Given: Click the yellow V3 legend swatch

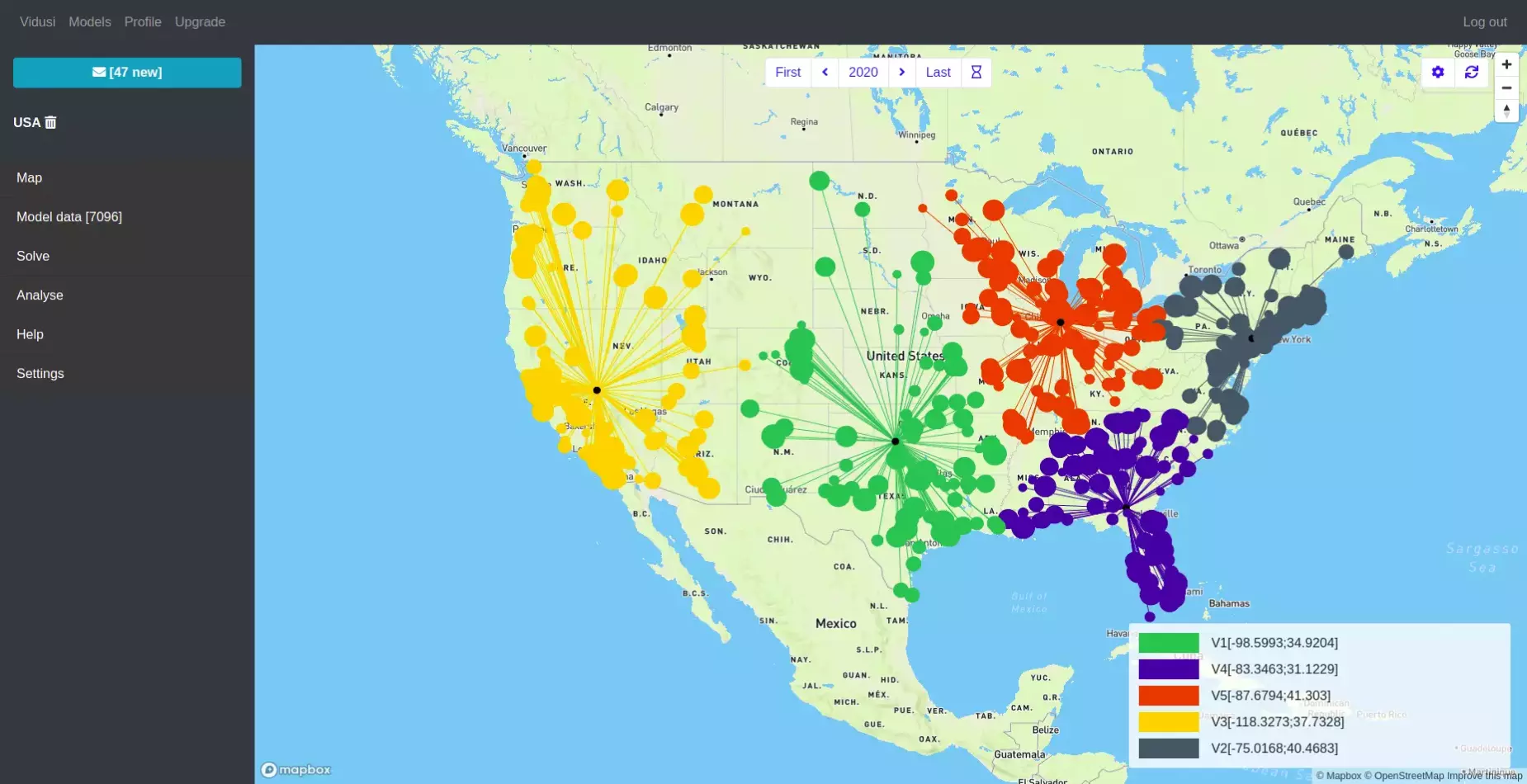Looking at the screenshot, I should click(x=1169, y=722).
